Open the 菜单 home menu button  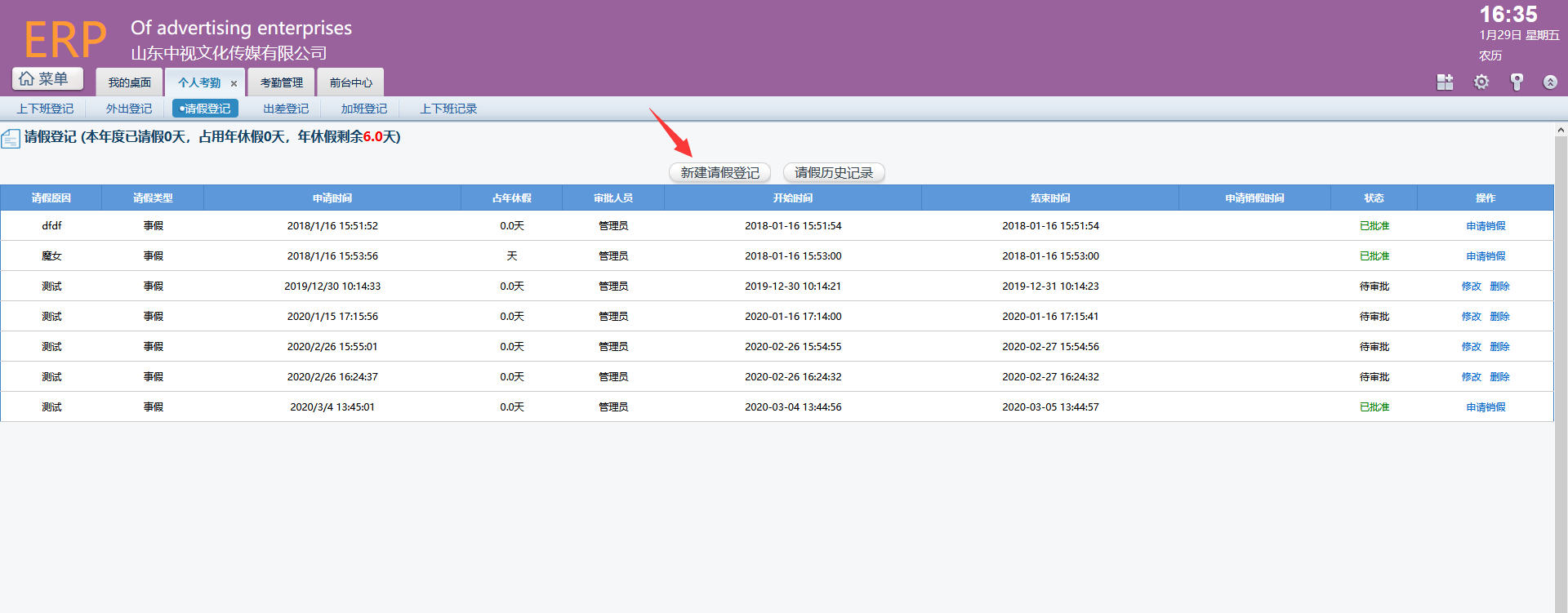(47, 78)
